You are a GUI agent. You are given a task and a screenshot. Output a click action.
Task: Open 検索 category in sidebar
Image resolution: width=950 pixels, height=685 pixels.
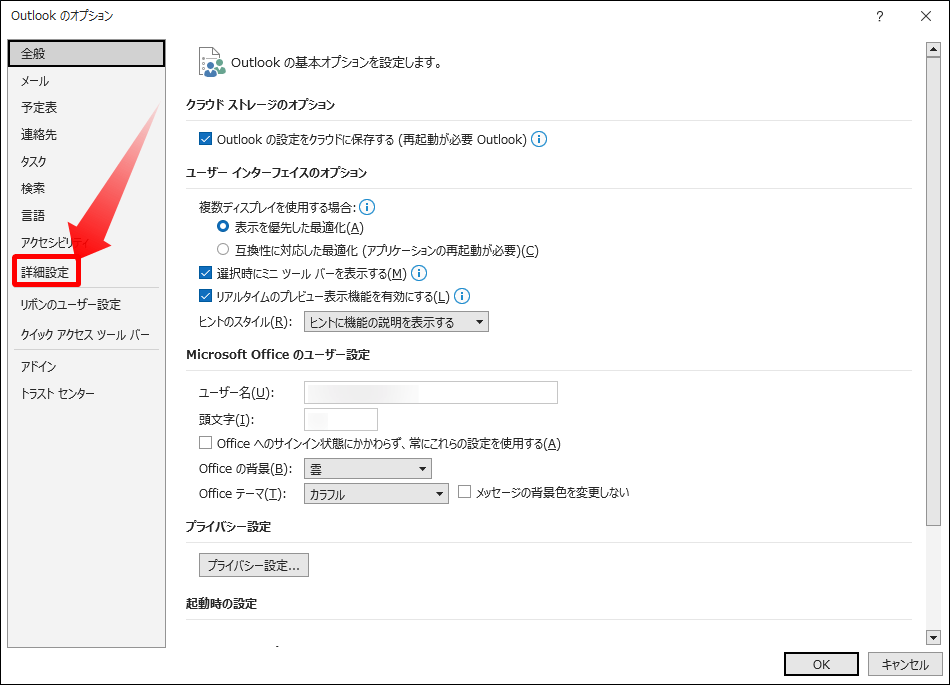87,188
